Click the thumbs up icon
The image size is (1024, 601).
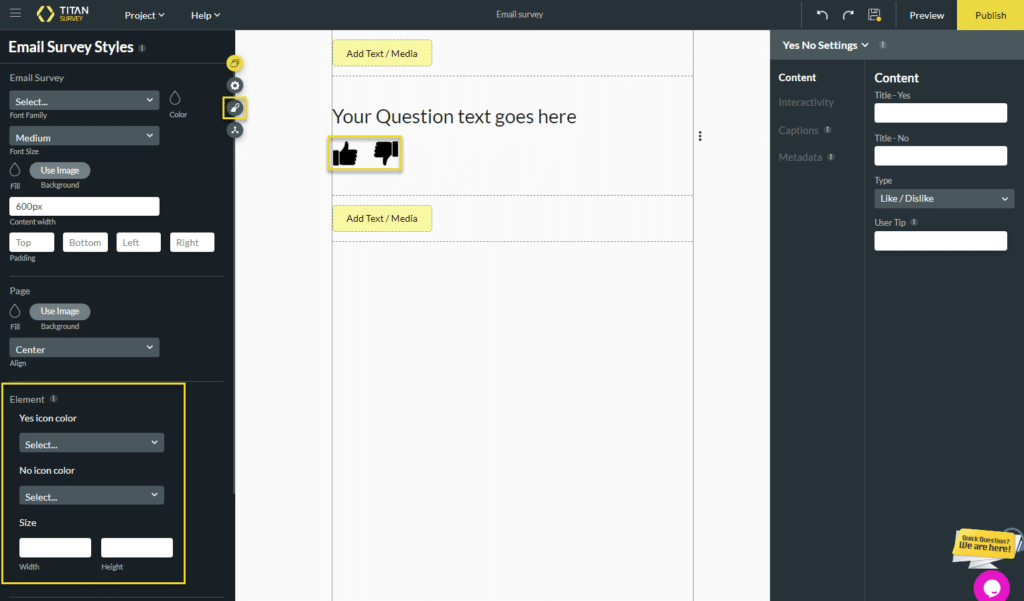click(345, 154)
